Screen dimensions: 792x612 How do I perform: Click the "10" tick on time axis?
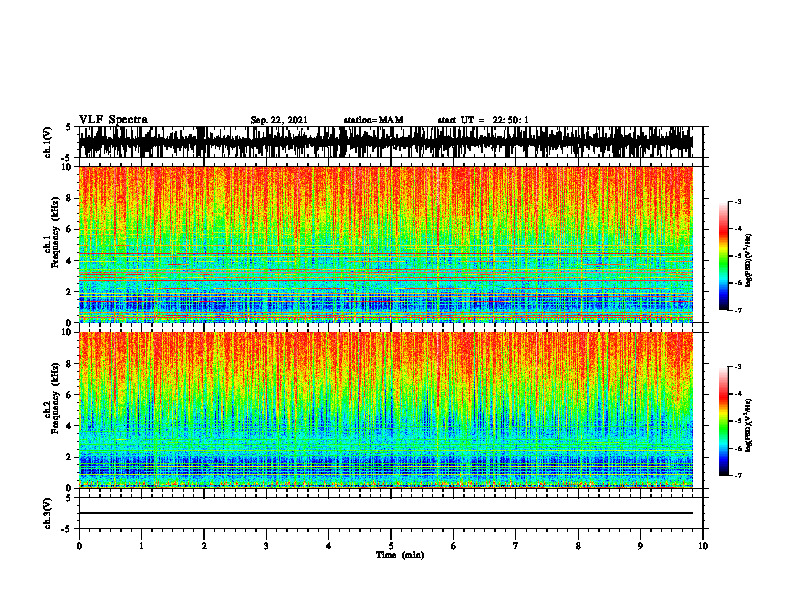click(703, 546)
